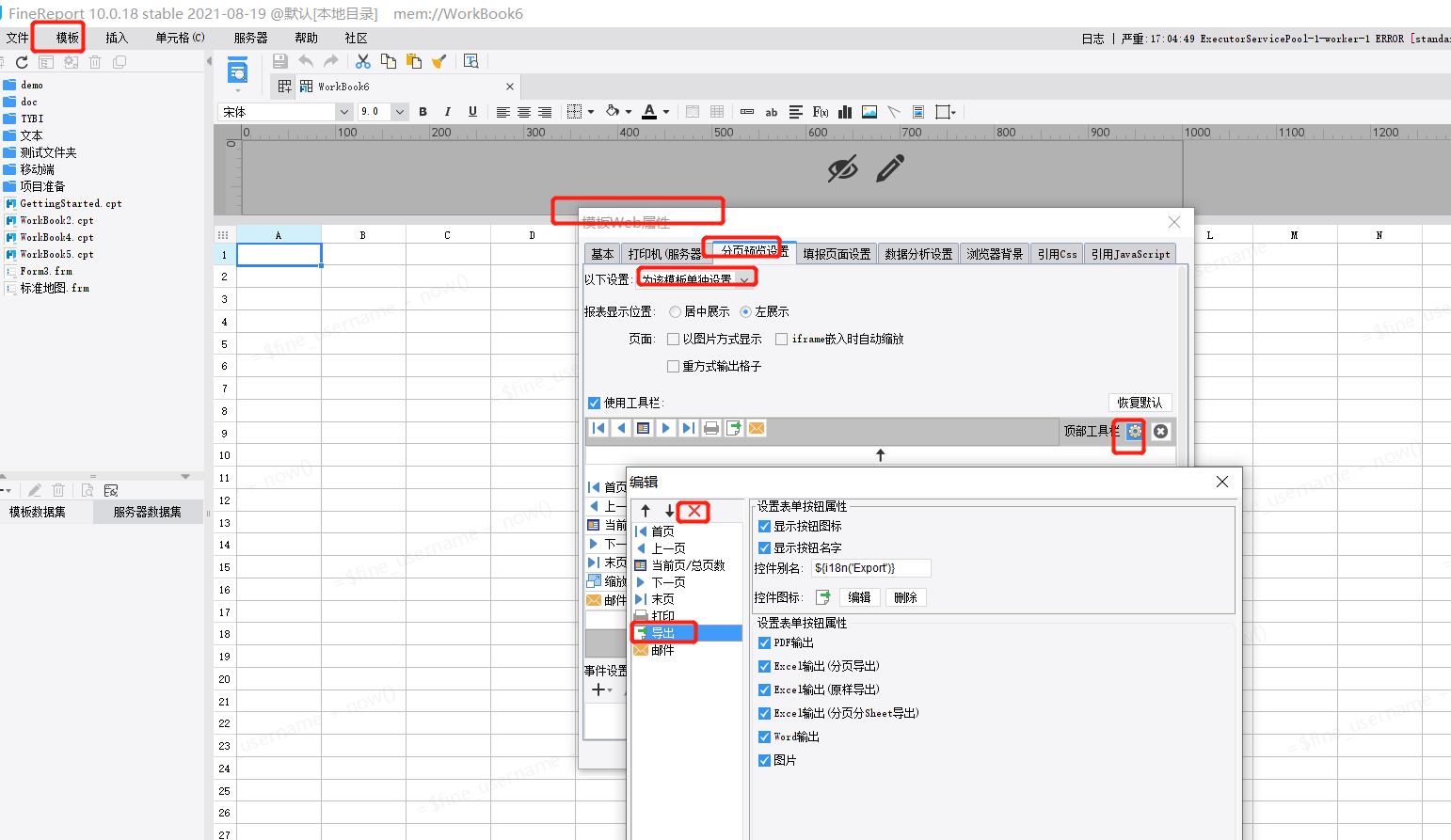Screen dimensions: 1451x840
Task: Click the pencil edit icon above the grid
Action: [889, 168]
